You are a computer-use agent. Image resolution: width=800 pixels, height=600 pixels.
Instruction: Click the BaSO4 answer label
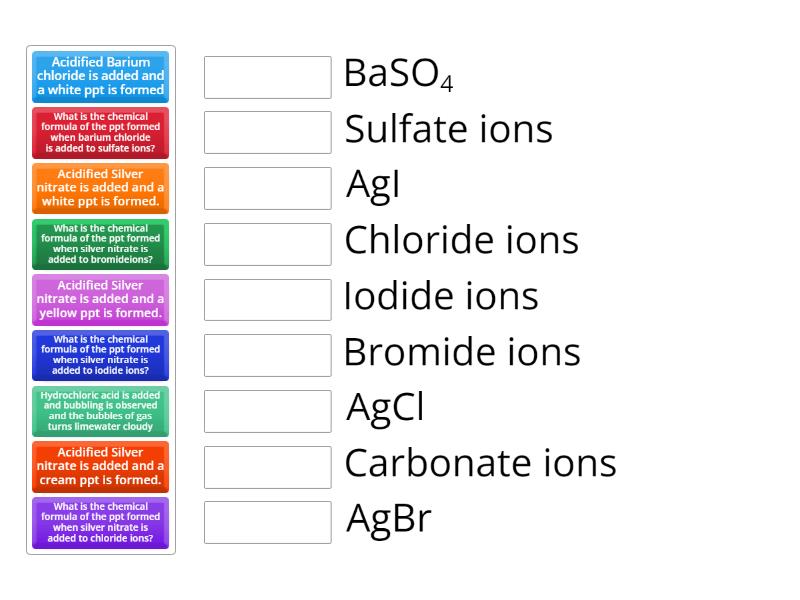click(398, 72)
